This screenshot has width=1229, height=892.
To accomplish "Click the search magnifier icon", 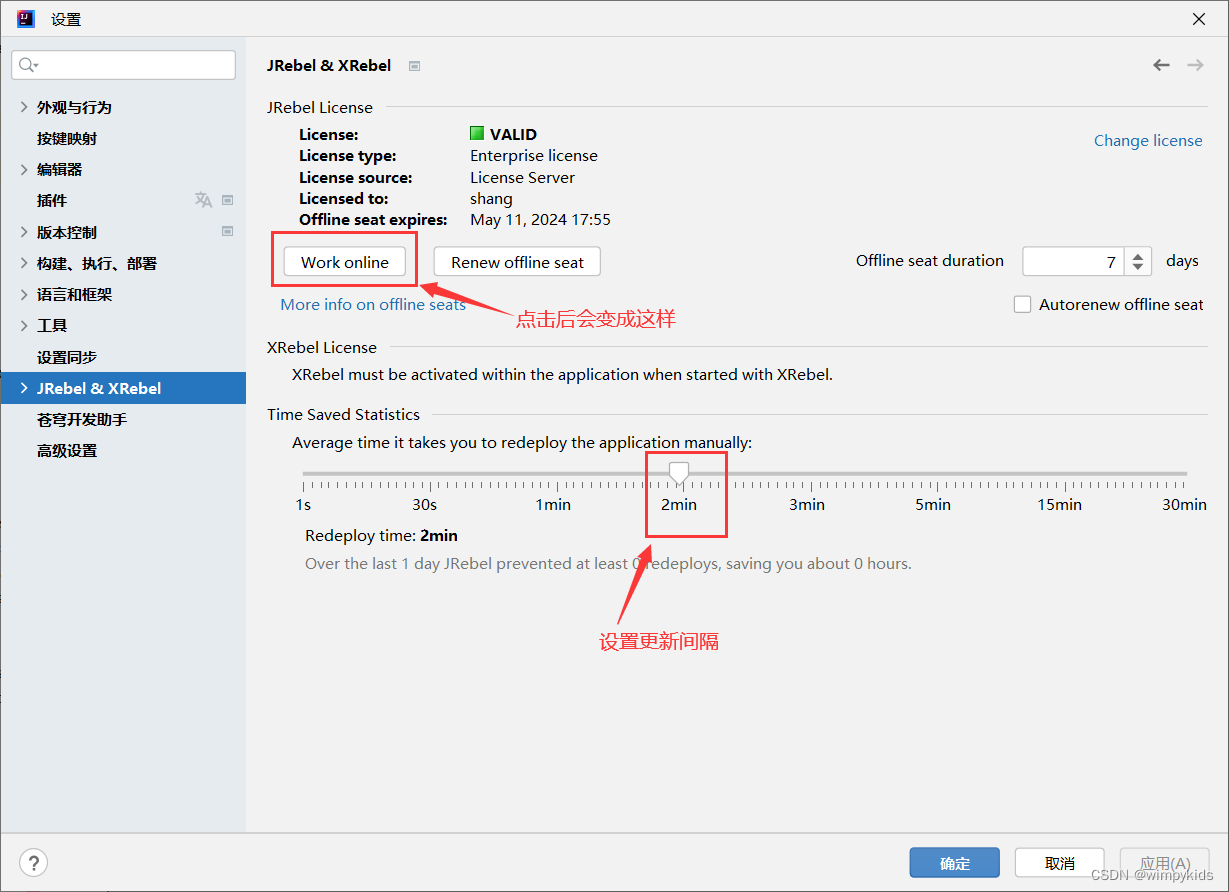I will [x=27, y=65].
